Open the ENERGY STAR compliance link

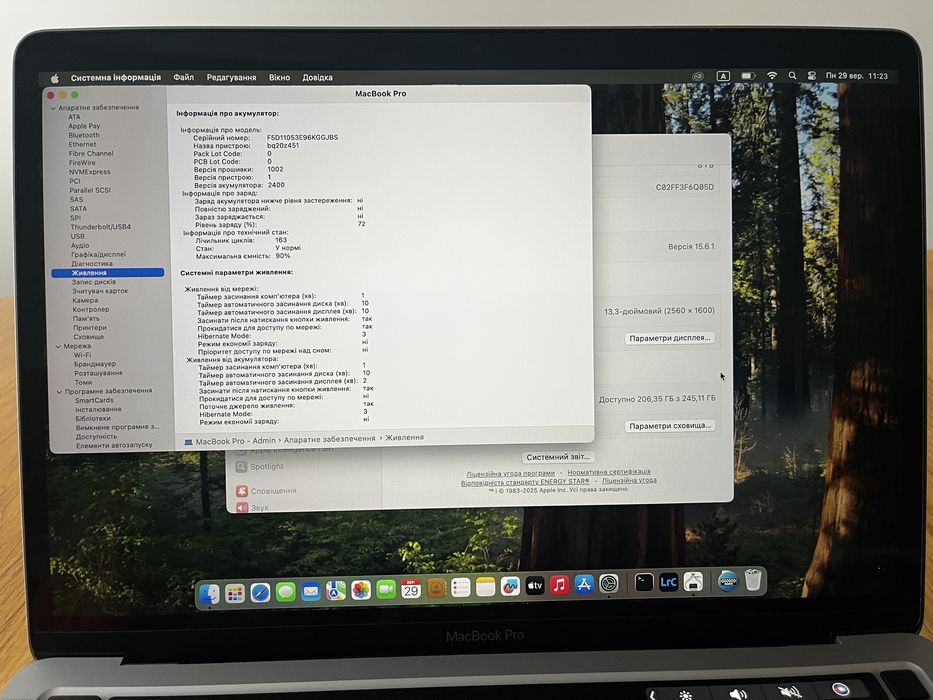[x=525, y=482]
